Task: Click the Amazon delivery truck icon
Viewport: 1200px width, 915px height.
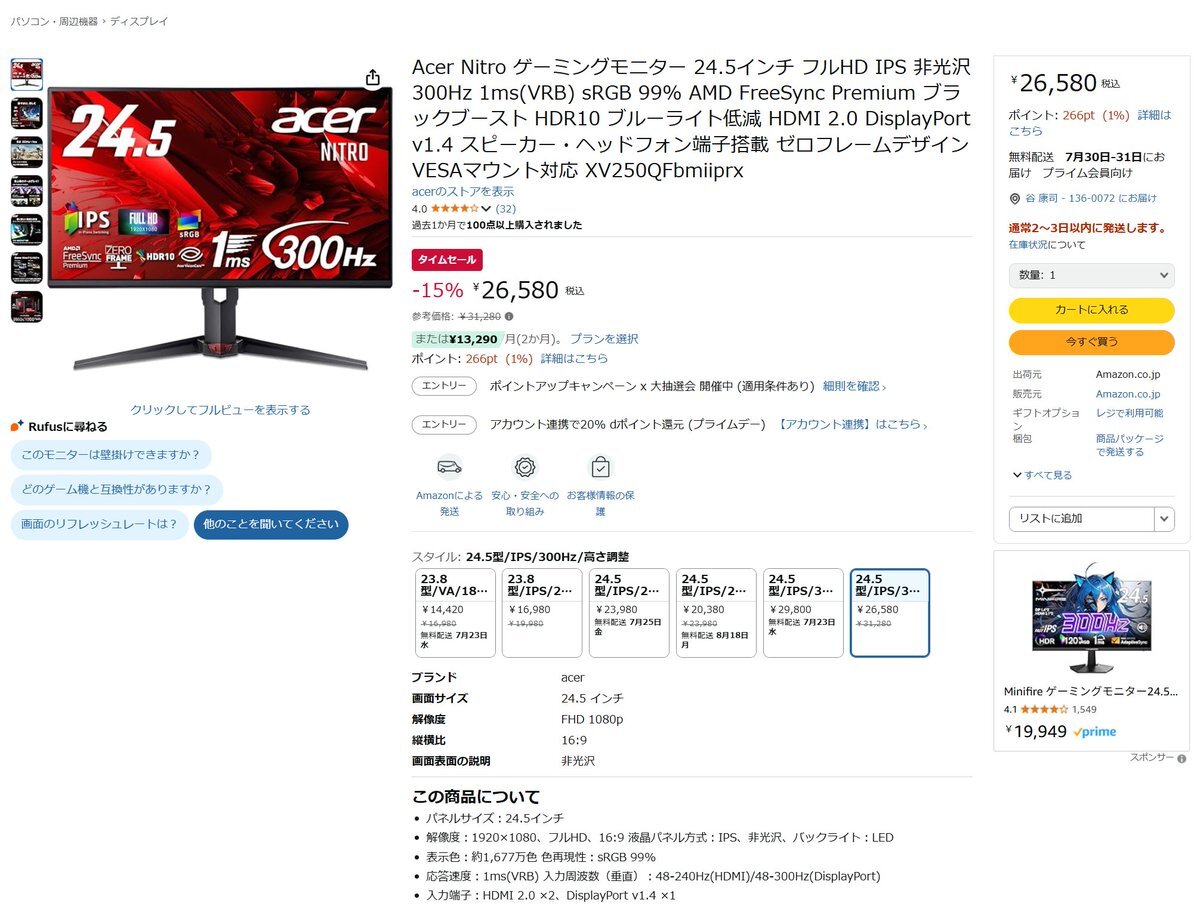Action: click(x=450, y=467)
